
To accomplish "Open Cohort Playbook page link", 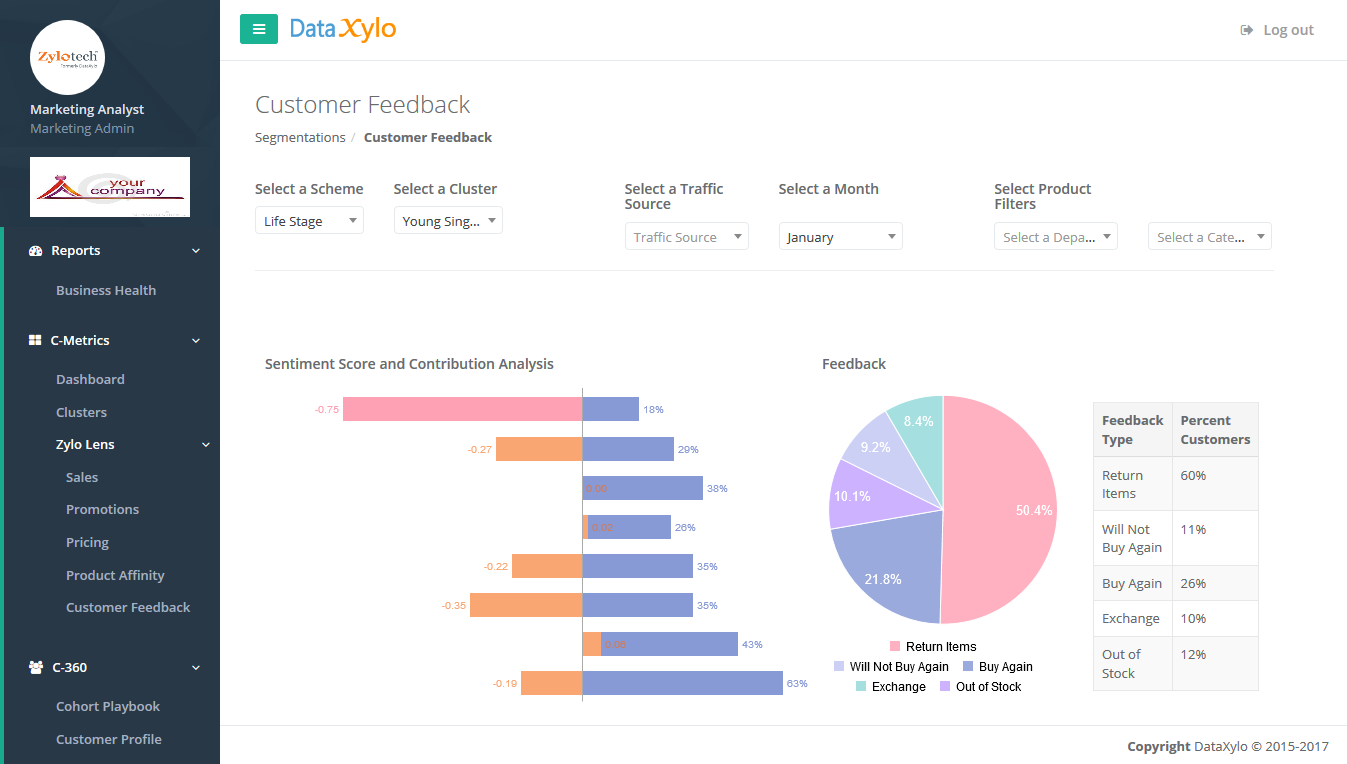I will (108, 706).
